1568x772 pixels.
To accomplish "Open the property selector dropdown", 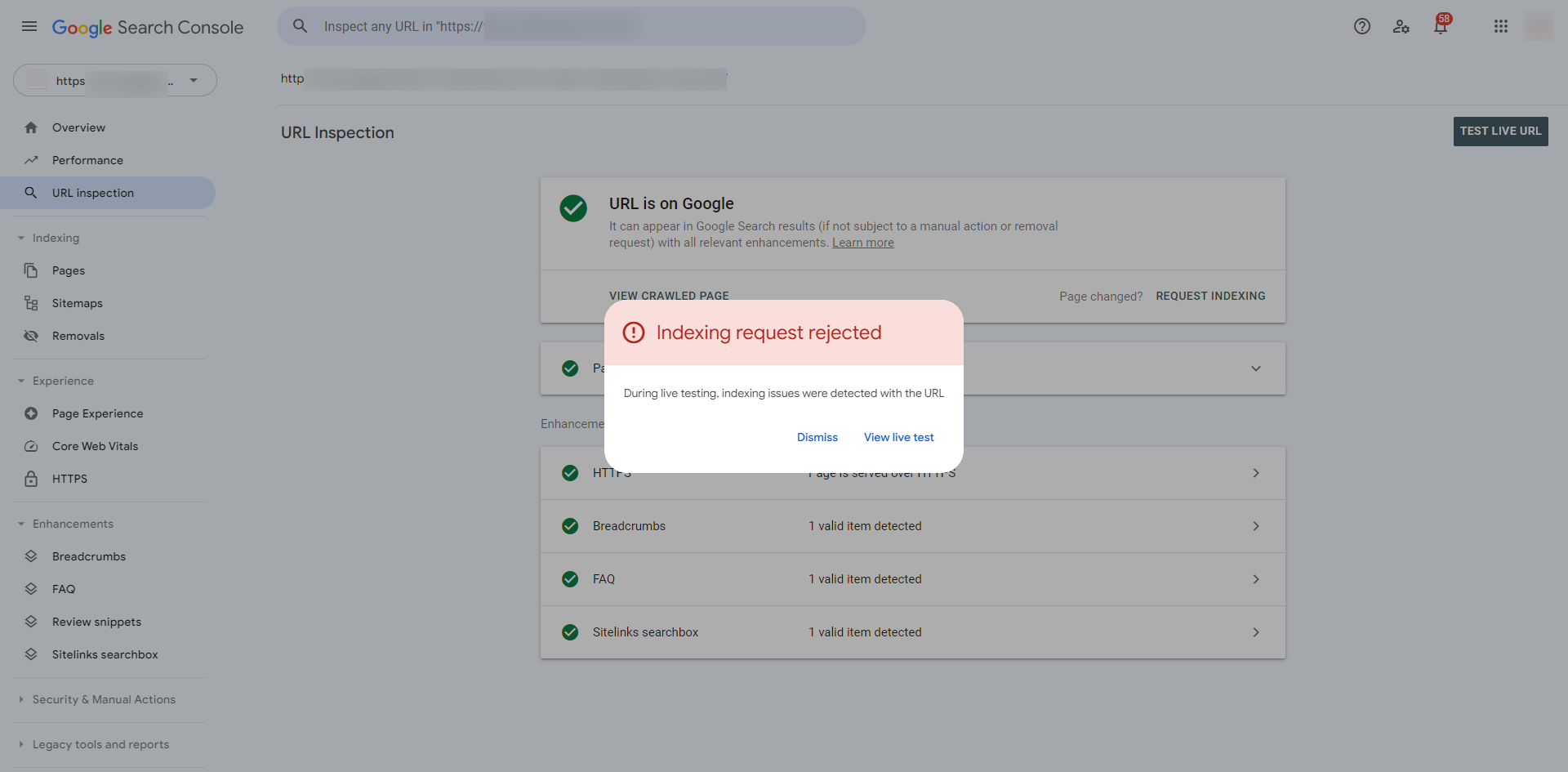I will tap(115, 80).
